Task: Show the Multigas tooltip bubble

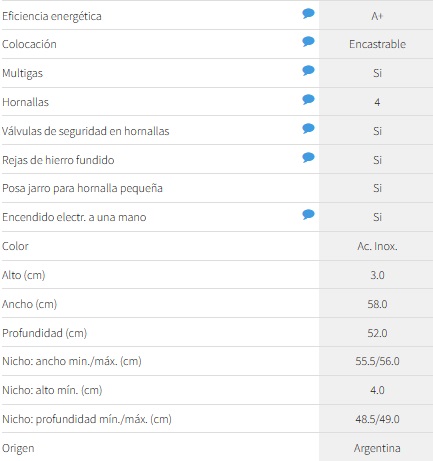Action: click(308, 71)
